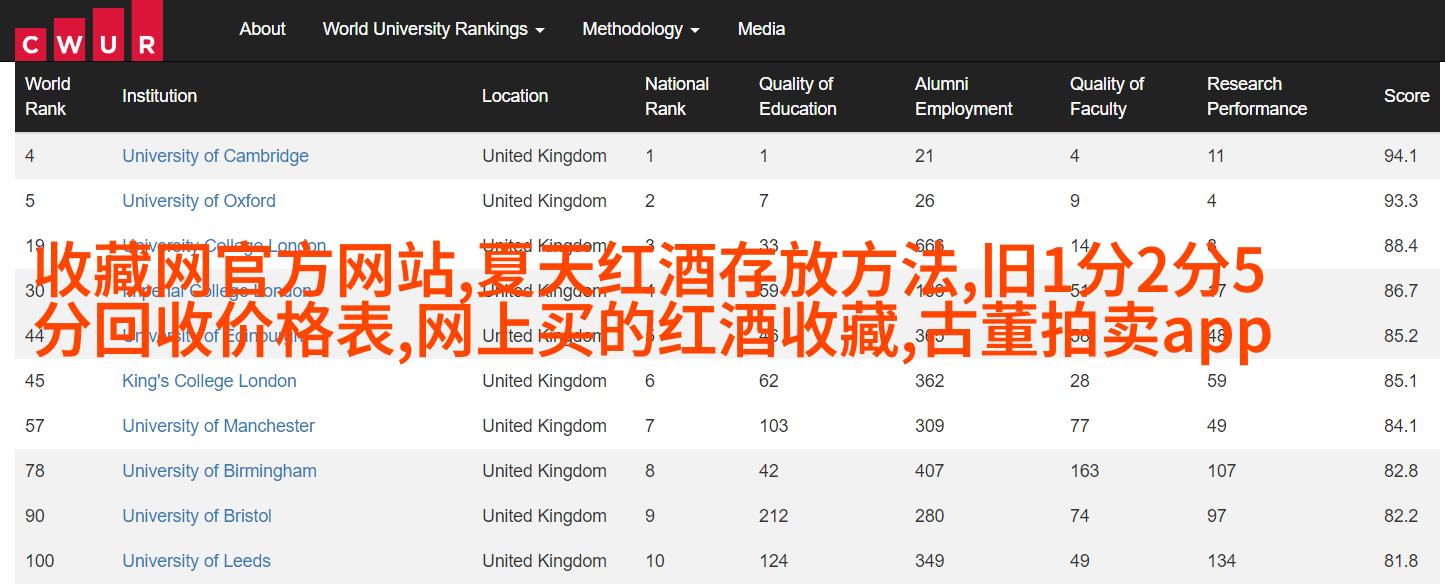Click the Score column header

click(x=1406, y=96)
